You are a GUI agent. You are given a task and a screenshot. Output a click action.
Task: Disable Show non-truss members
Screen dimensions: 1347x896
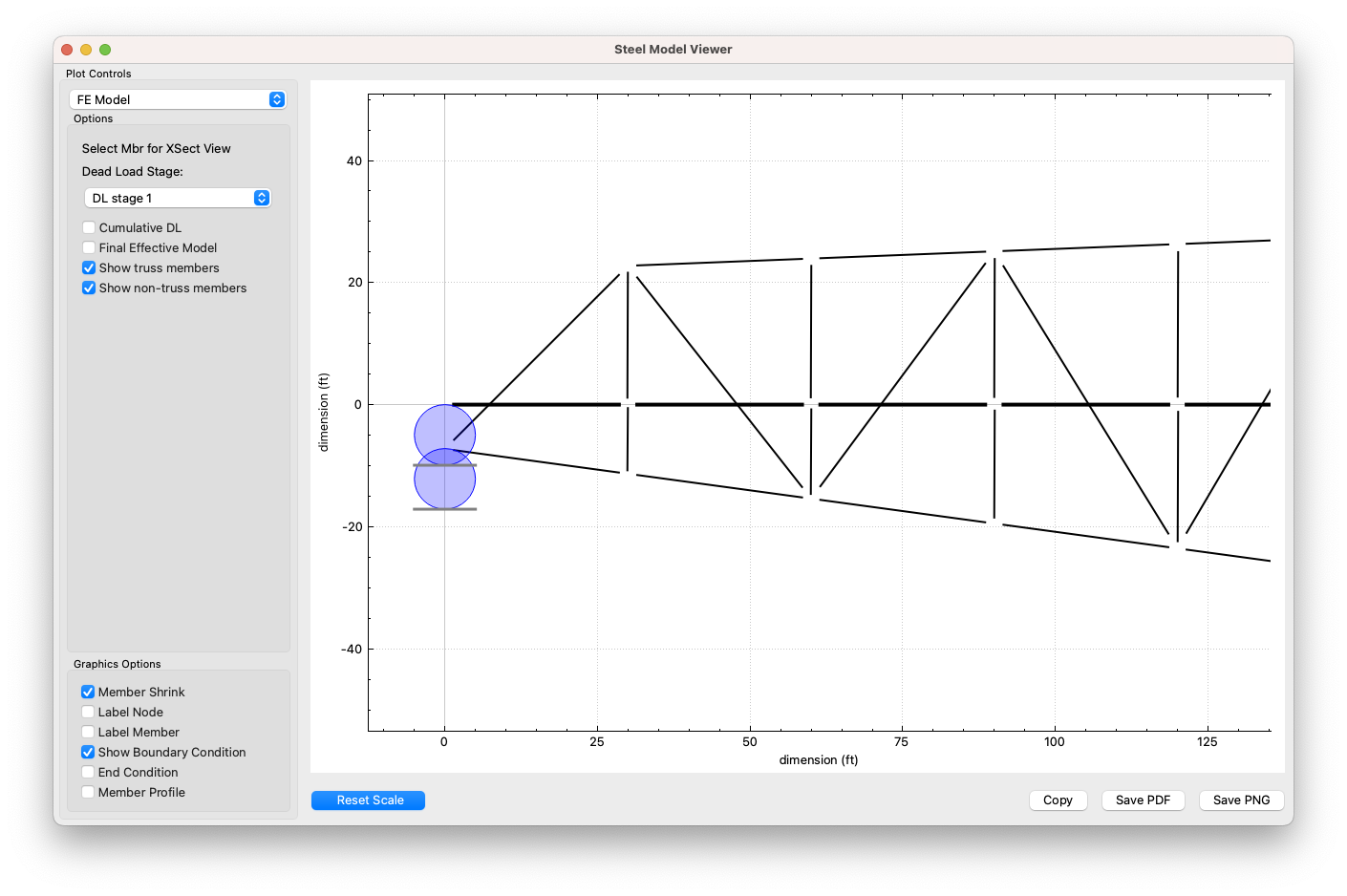pos(89,288)
